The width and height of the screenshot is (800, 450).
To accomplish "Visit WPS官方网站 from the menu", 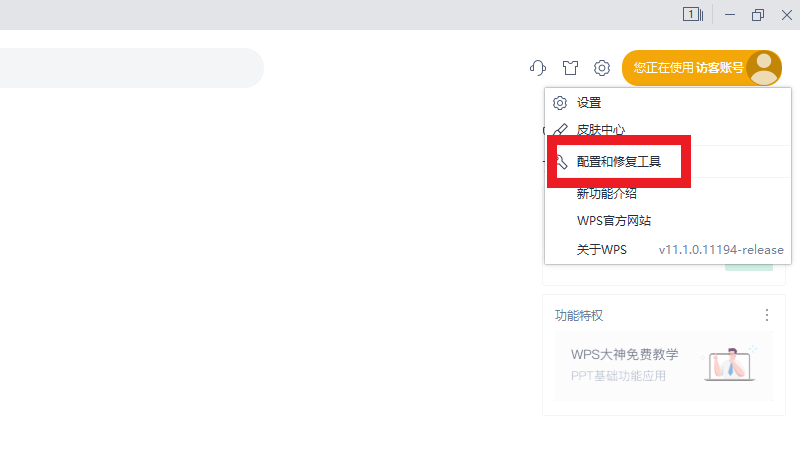I will (614, 221).
